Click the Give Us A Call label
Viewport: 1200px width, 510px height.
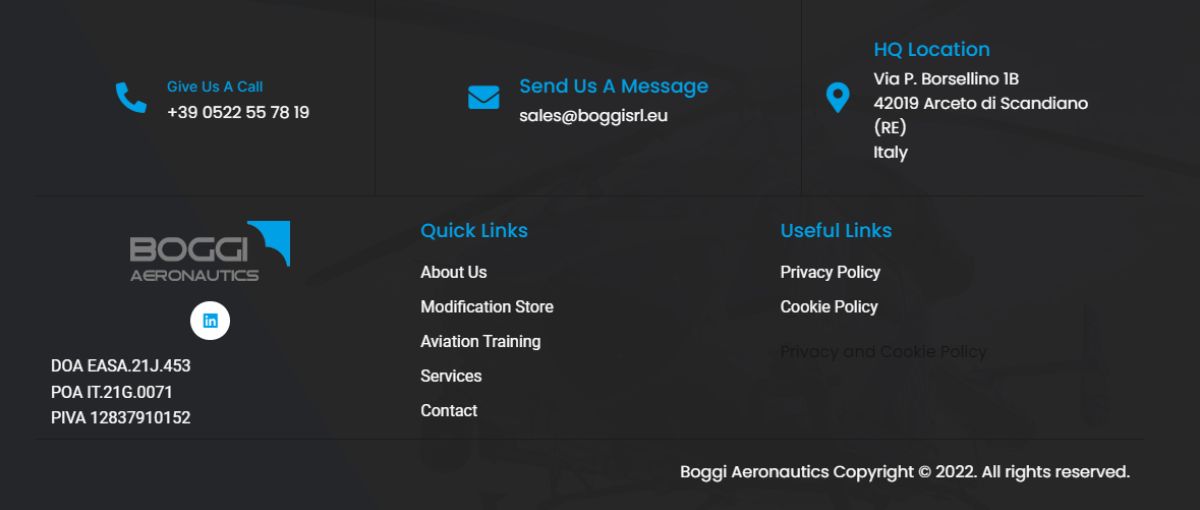pyautogui.click(x=215, y=87)
